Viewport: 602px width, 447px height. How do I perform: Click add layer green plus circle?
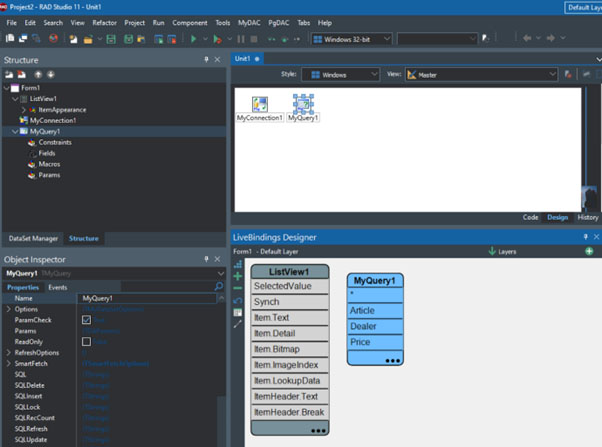(x=589, y=251)
